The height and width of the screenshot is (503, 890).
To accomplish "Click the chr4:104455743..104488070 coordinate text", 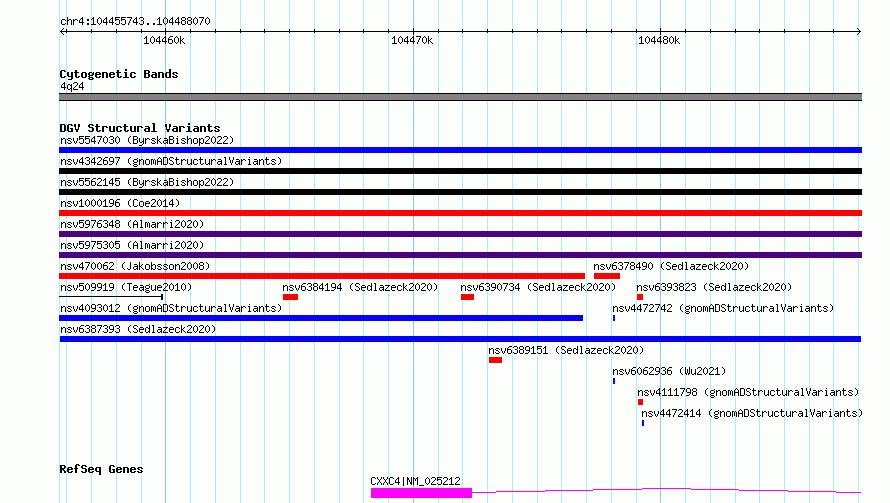I will [x=135, y=21].
